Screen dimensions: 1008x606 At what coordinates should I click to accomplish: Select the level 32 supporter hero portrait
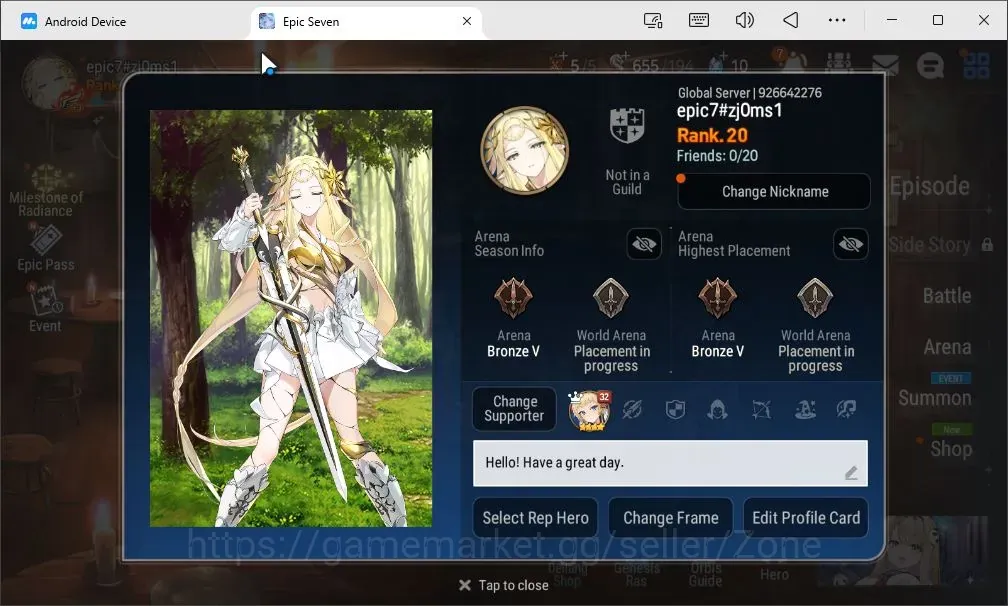(589, 409)
